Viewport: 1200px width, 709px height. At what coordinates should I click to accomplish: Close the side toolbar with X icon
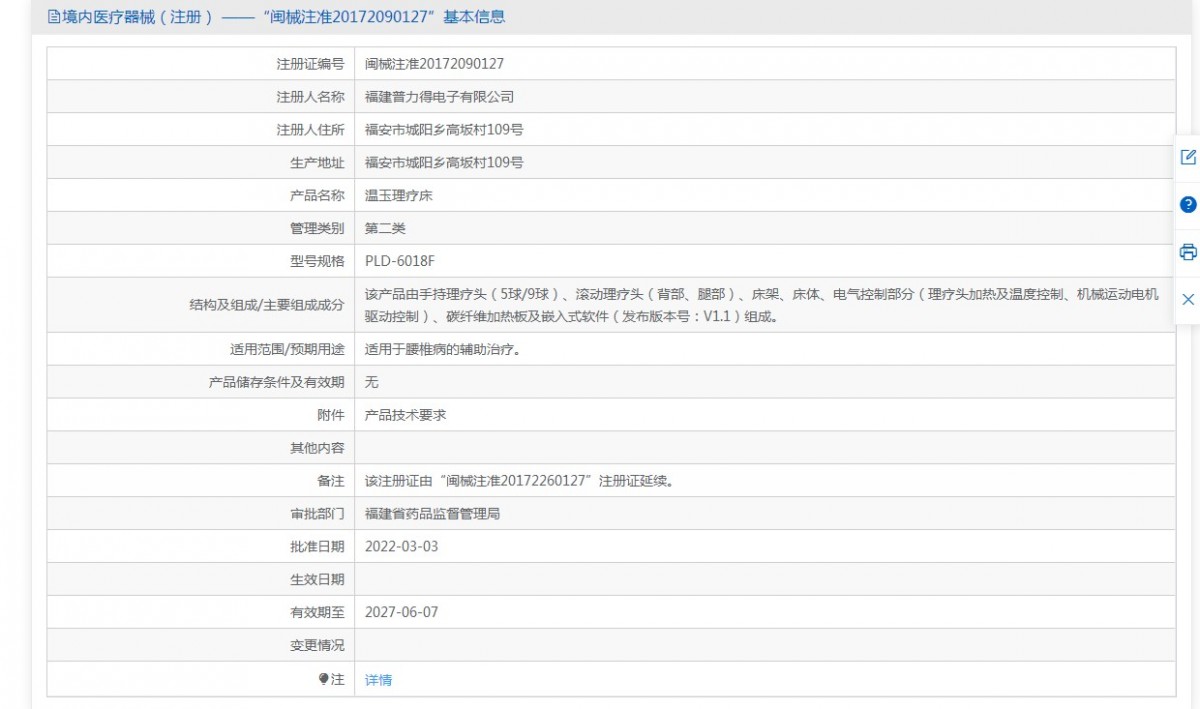(x=1188, y=299)
